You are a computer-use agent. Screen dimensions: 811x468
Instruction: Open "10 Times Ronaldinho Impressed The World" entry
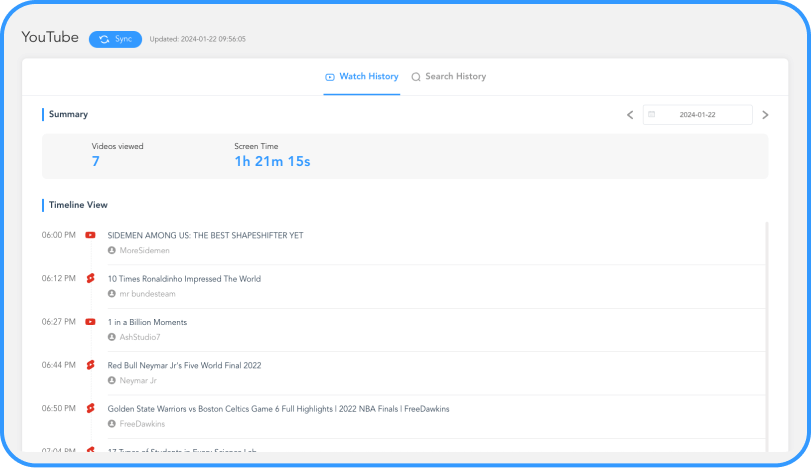pos(184,279)
